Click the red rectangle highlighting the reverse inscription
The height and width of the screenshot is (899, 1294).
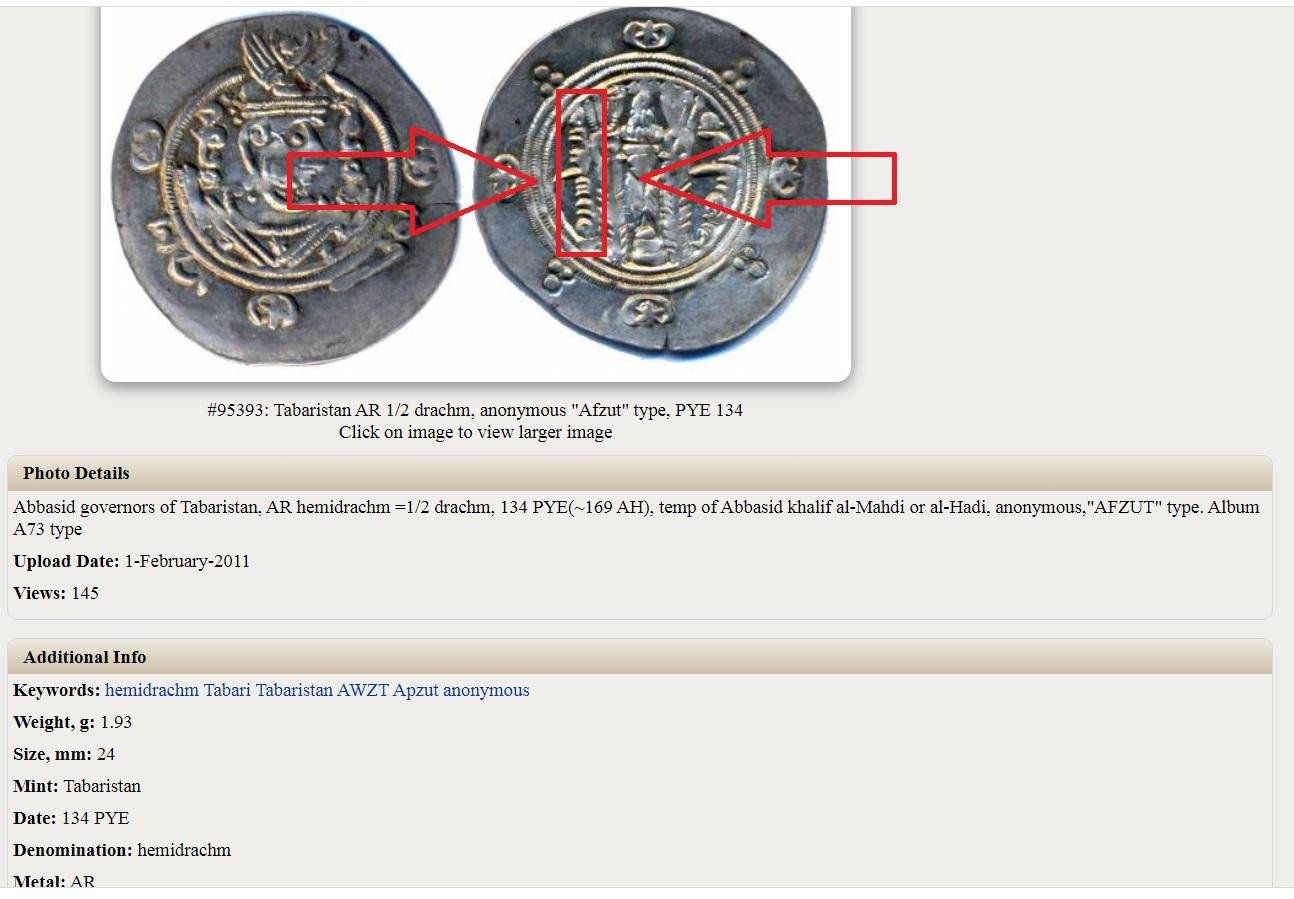click(x=581, y=172)
